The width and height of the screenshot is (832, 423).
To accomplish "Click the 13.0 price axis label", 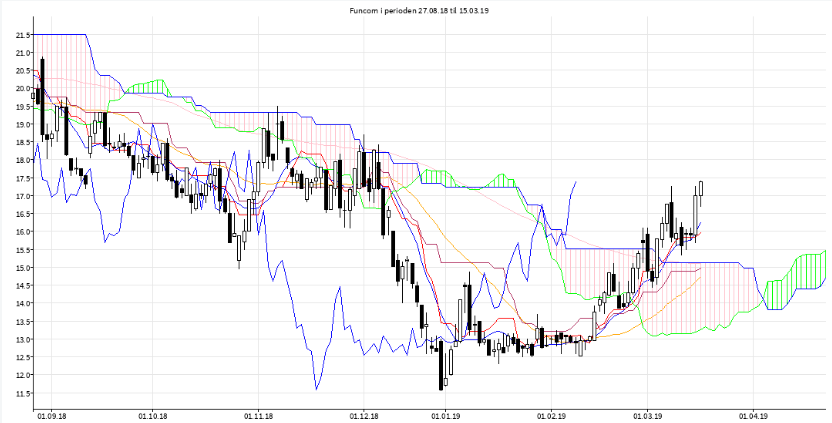I will [22, 339].
